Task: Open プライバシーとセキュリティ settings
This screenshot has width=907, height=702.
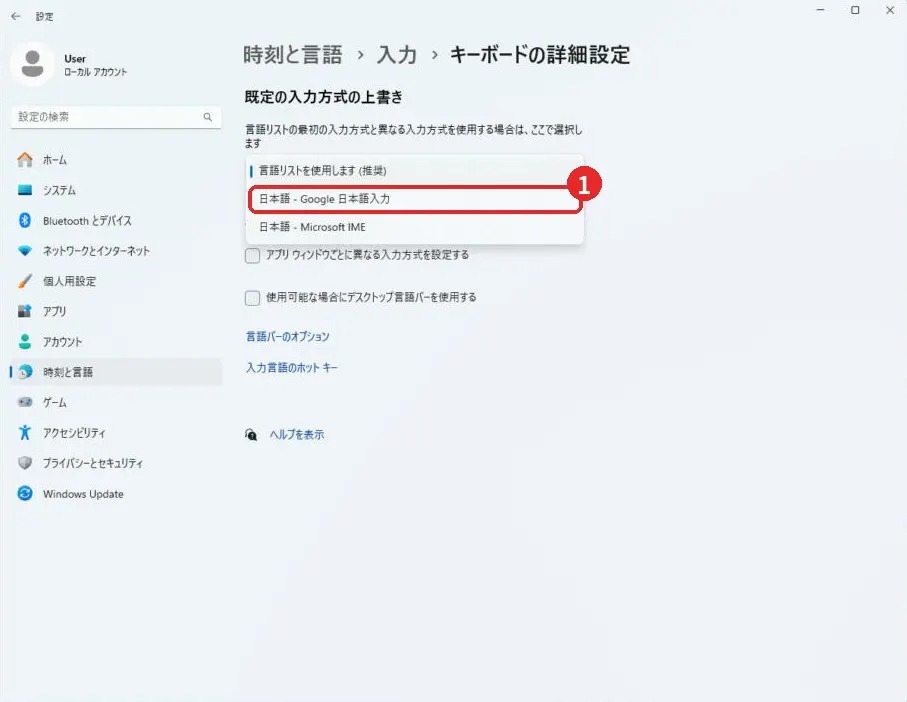Action: coord(116,463)
